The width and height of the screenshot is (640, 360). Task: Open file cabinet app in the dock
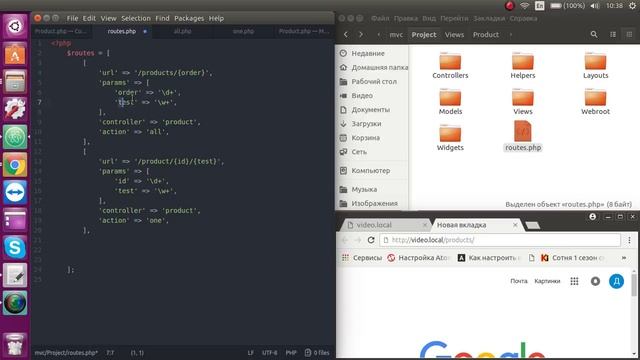pos(15,81)
